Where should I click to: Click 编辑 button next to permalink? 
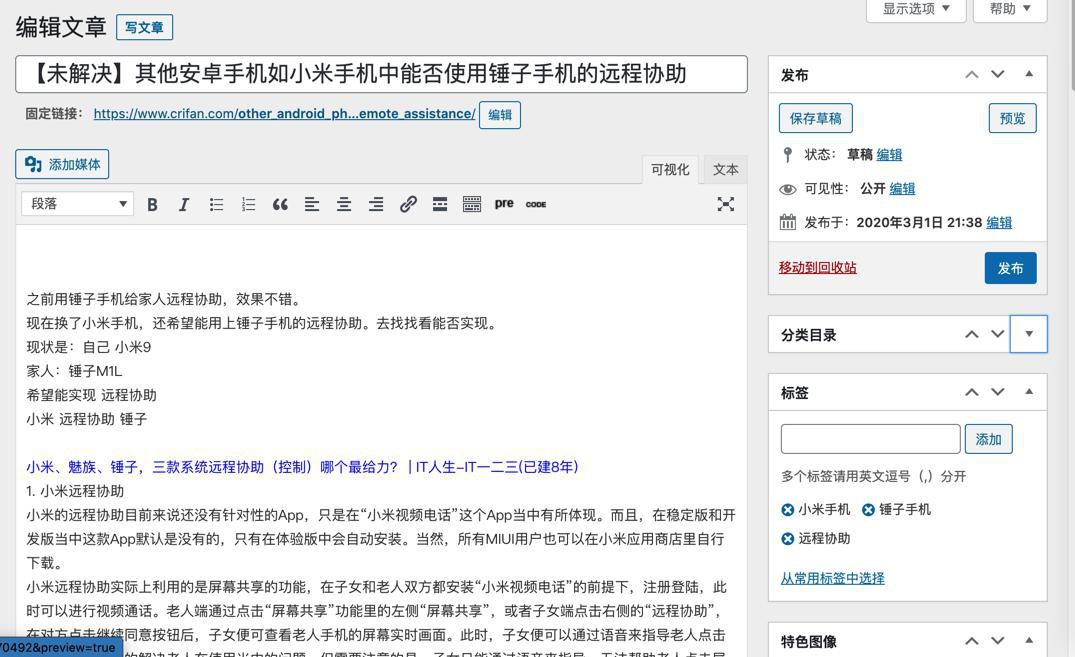(x=500, y=115)
